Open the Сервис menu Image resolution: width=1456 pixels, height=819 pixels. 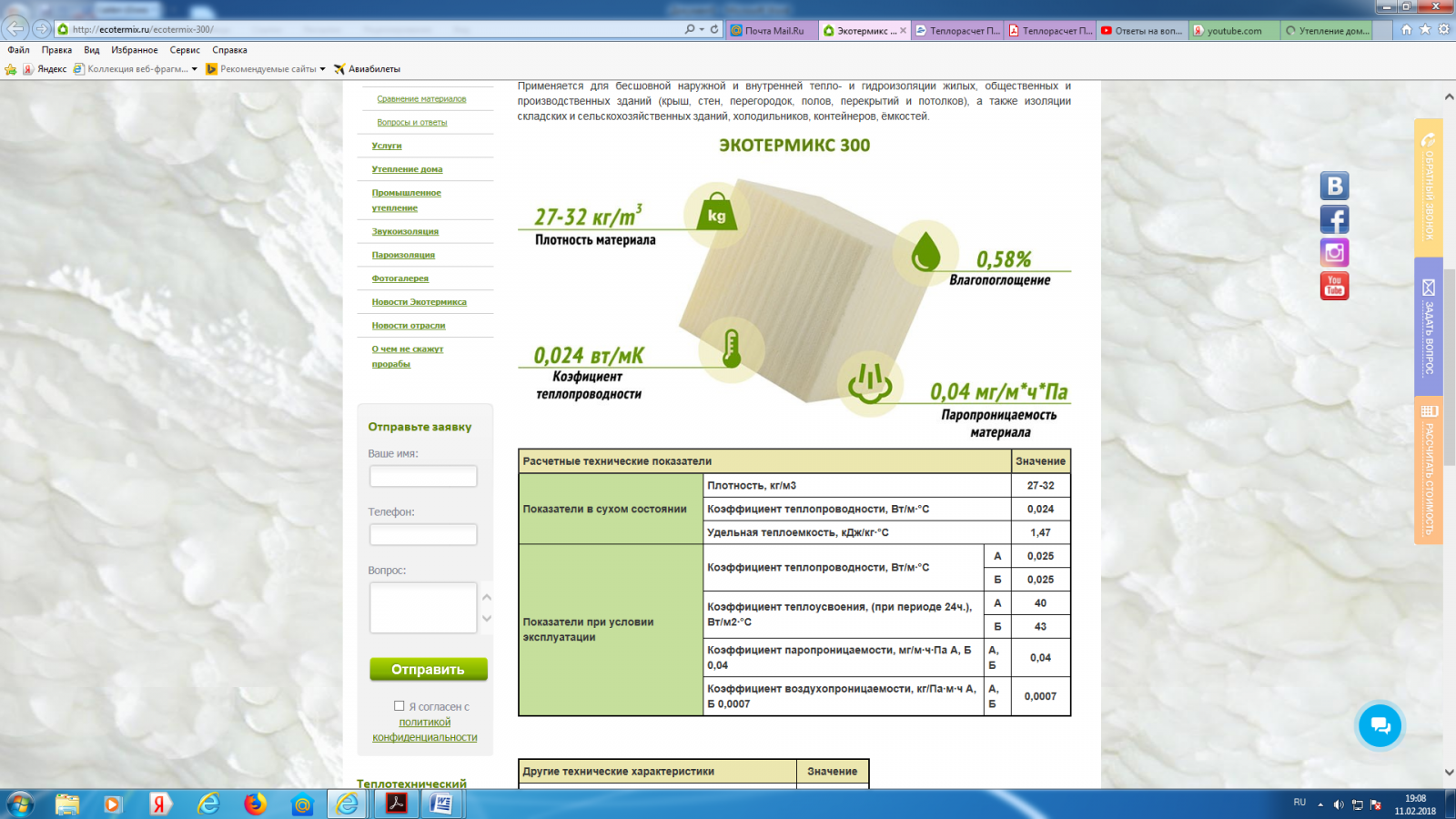[x=185, y=50]
